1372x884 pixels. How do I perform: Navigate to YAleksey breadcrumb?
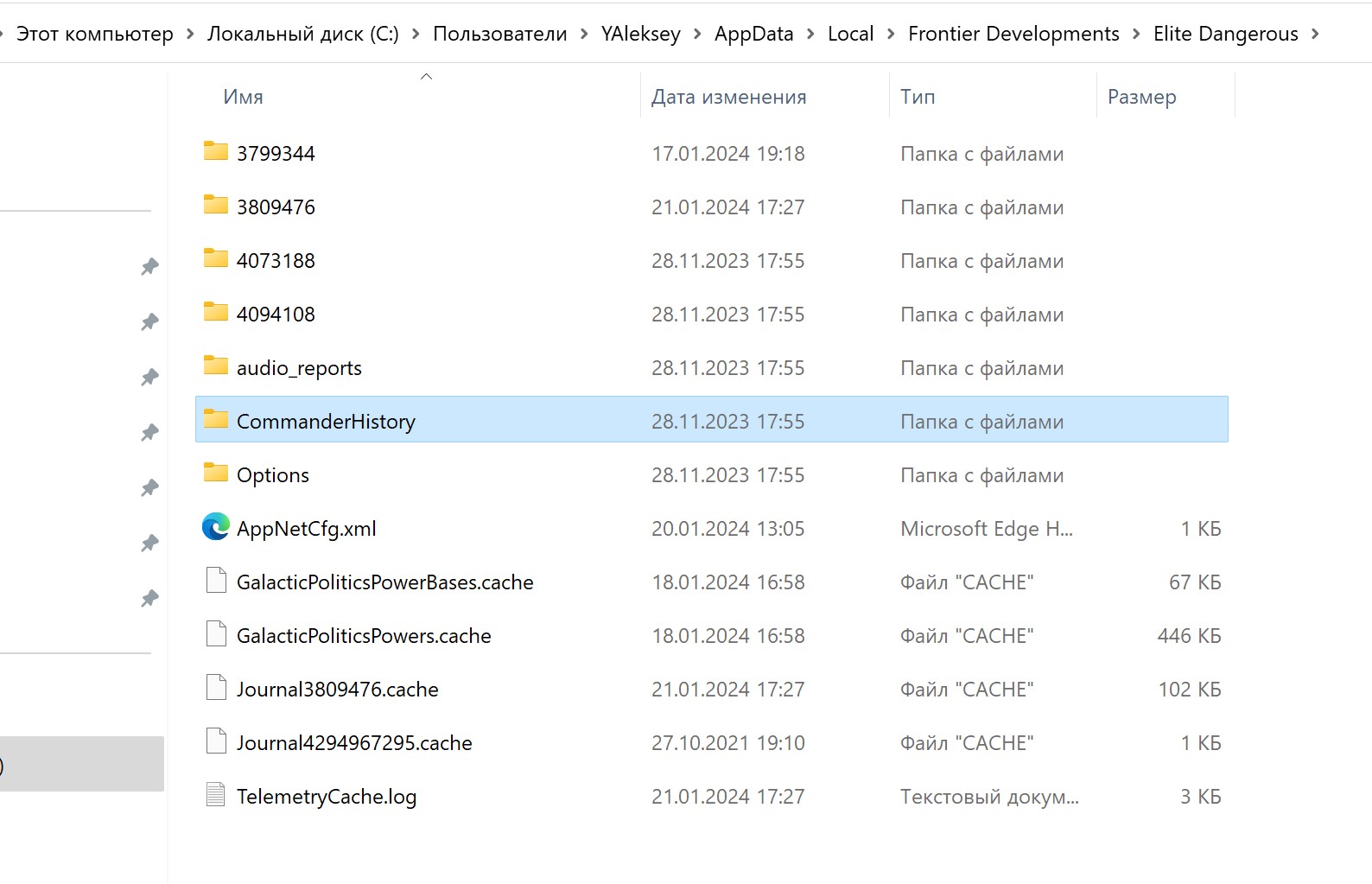point(641,34)
